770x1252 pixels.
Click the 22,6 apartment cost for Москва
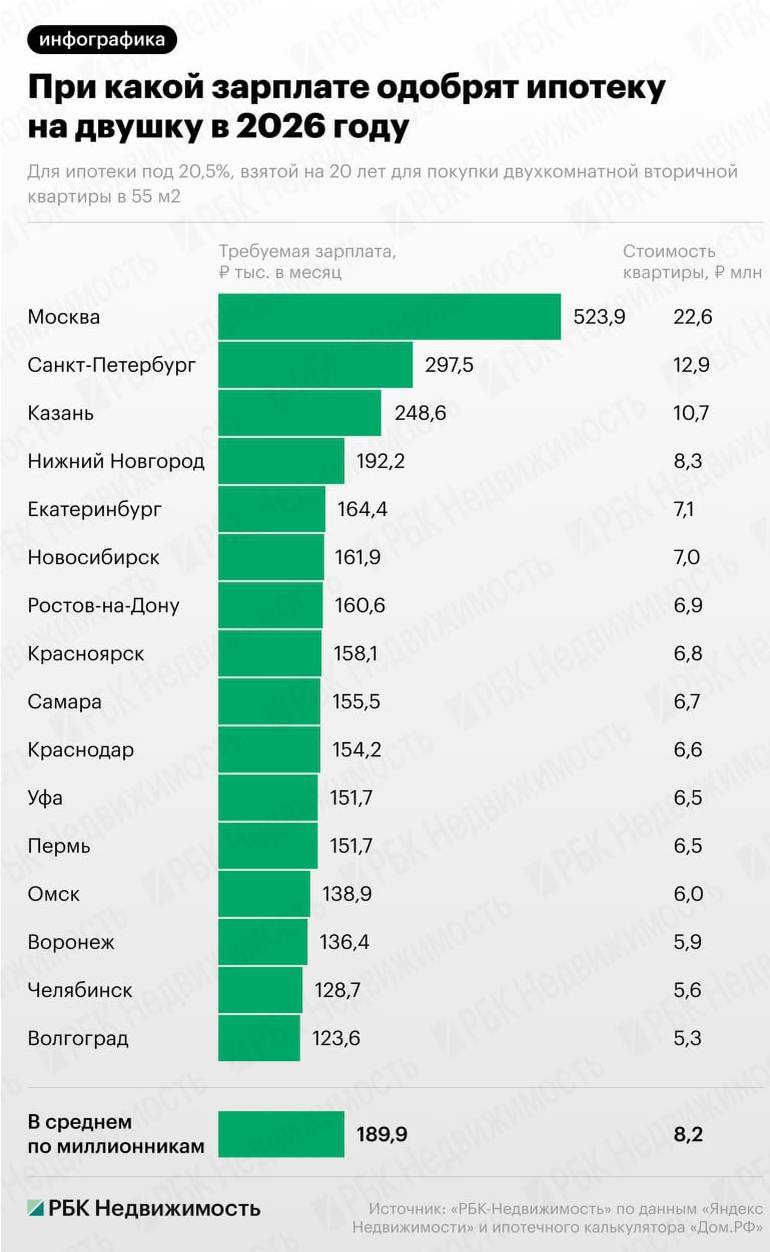(692, 317)
